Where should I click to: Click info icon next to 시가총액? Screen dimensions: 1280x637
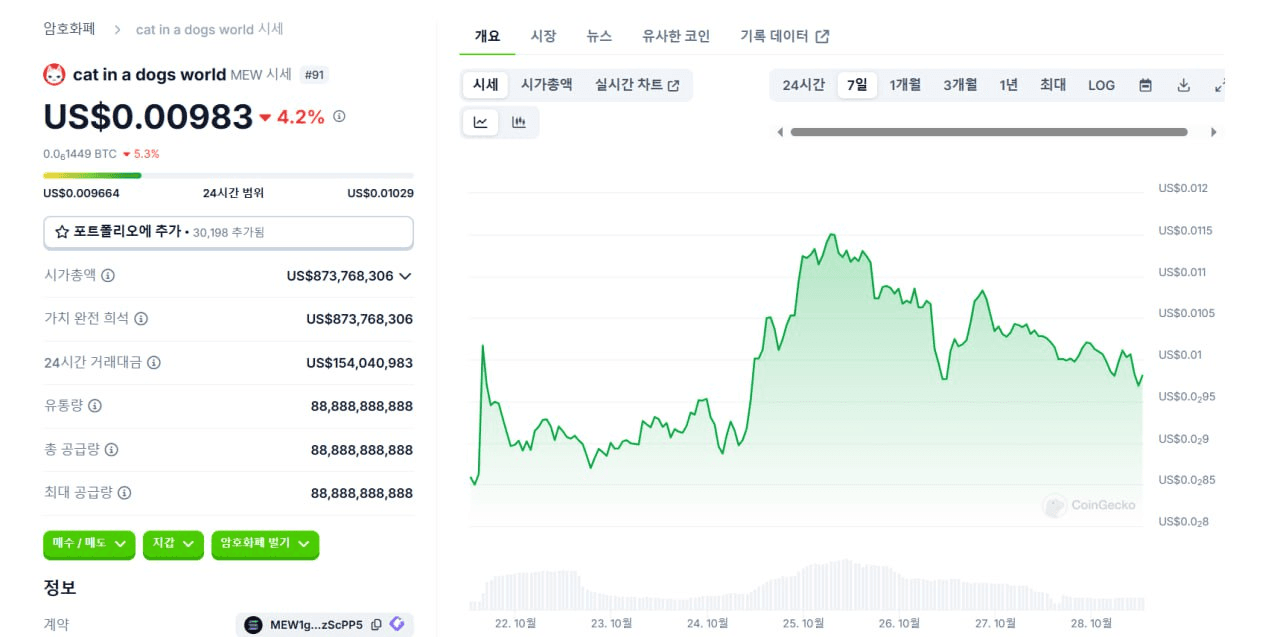tap(108, 275)
